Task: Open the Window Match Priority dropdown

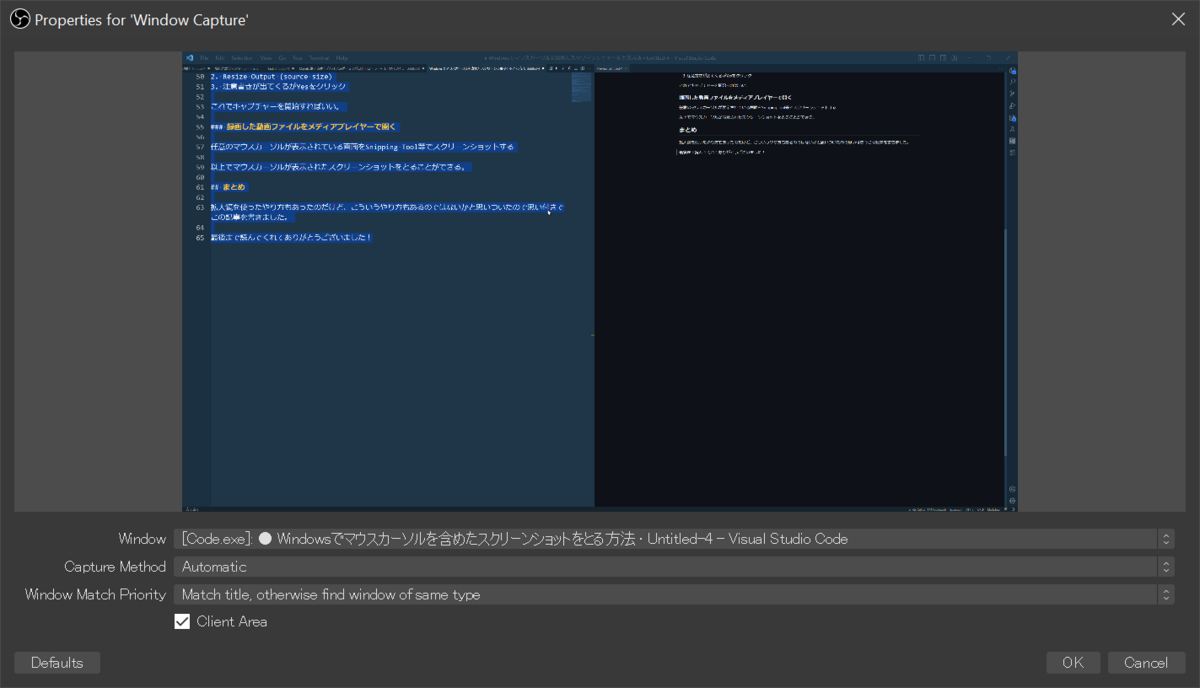Action: click(674, 595)
